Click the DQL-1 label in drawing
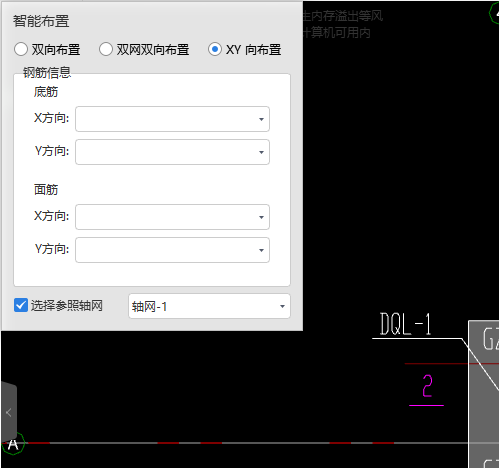The height and width of the screenshot is (468, 499). coord(406,324)
